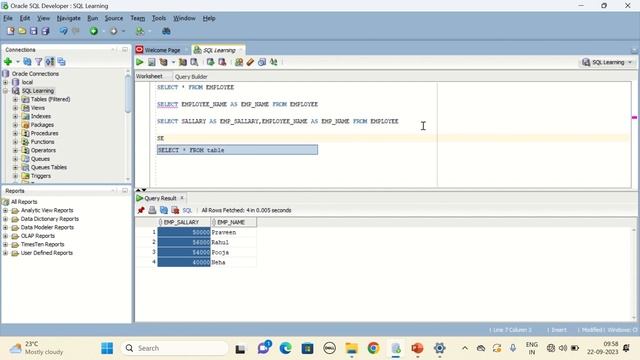The image size is (640, 360).
Task: Expand the Views node
Action: point(16,108)
